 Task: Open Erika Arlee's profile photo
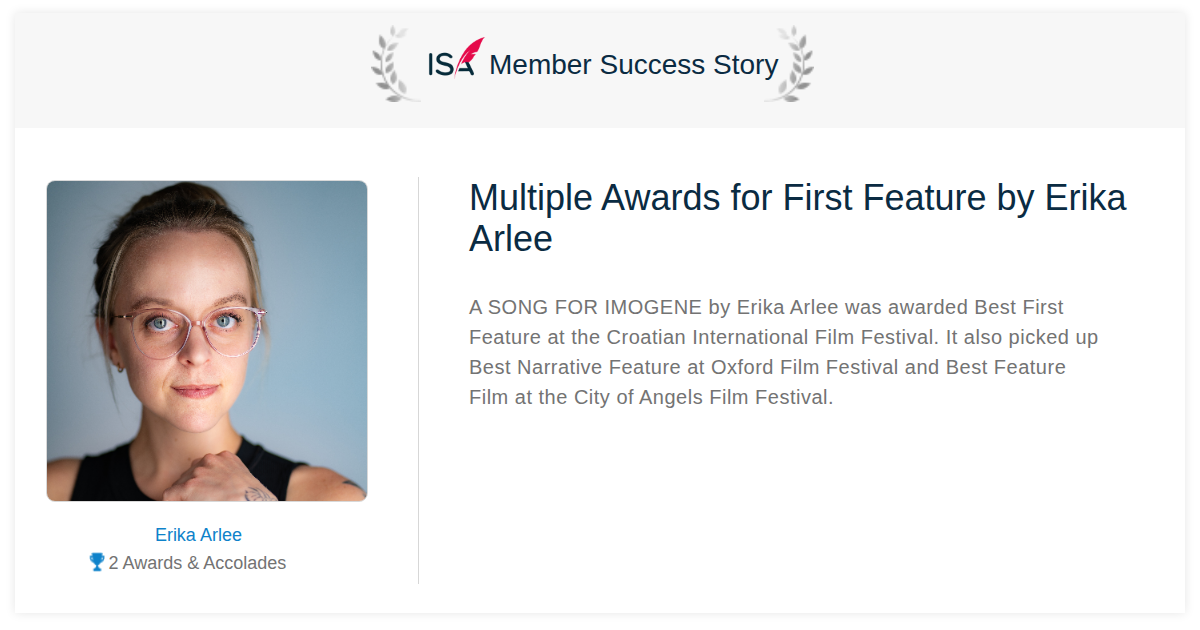coord(207,341)
